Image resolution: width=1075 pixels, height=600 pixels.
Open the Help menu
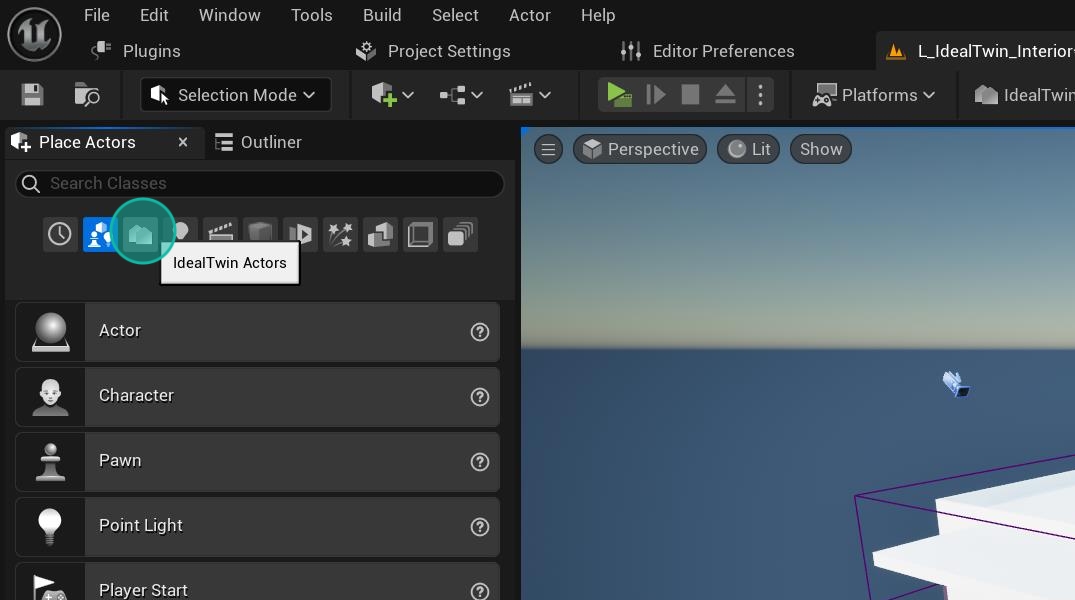tap(598, 15)
